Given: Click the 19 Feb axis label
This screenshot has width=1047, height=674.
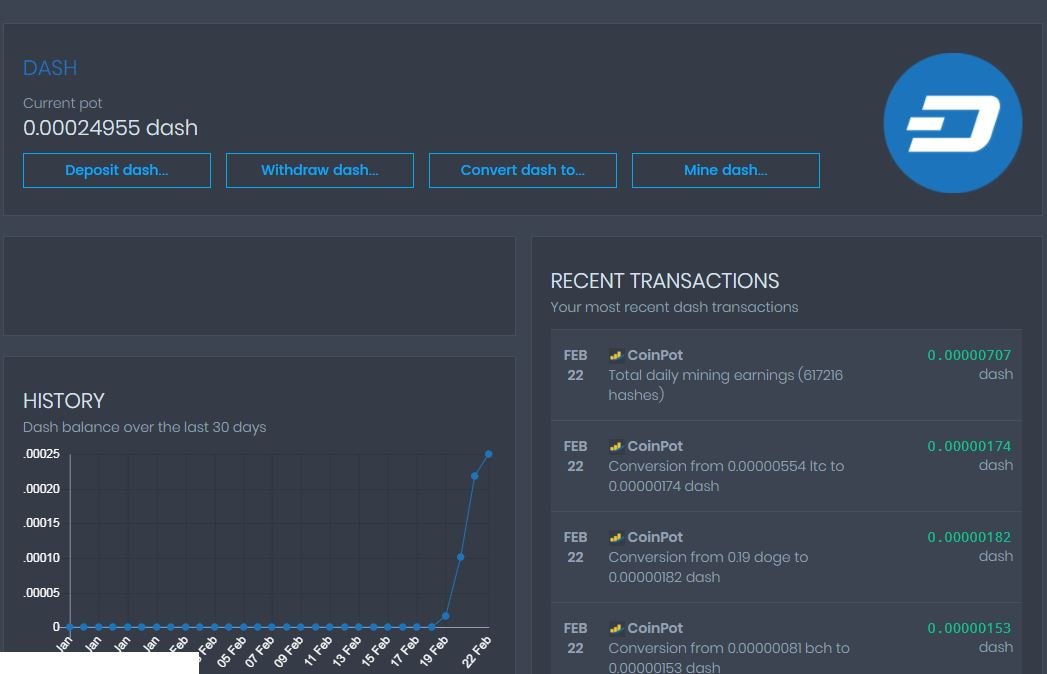Looking at the screenshot, I should (434, 652).
